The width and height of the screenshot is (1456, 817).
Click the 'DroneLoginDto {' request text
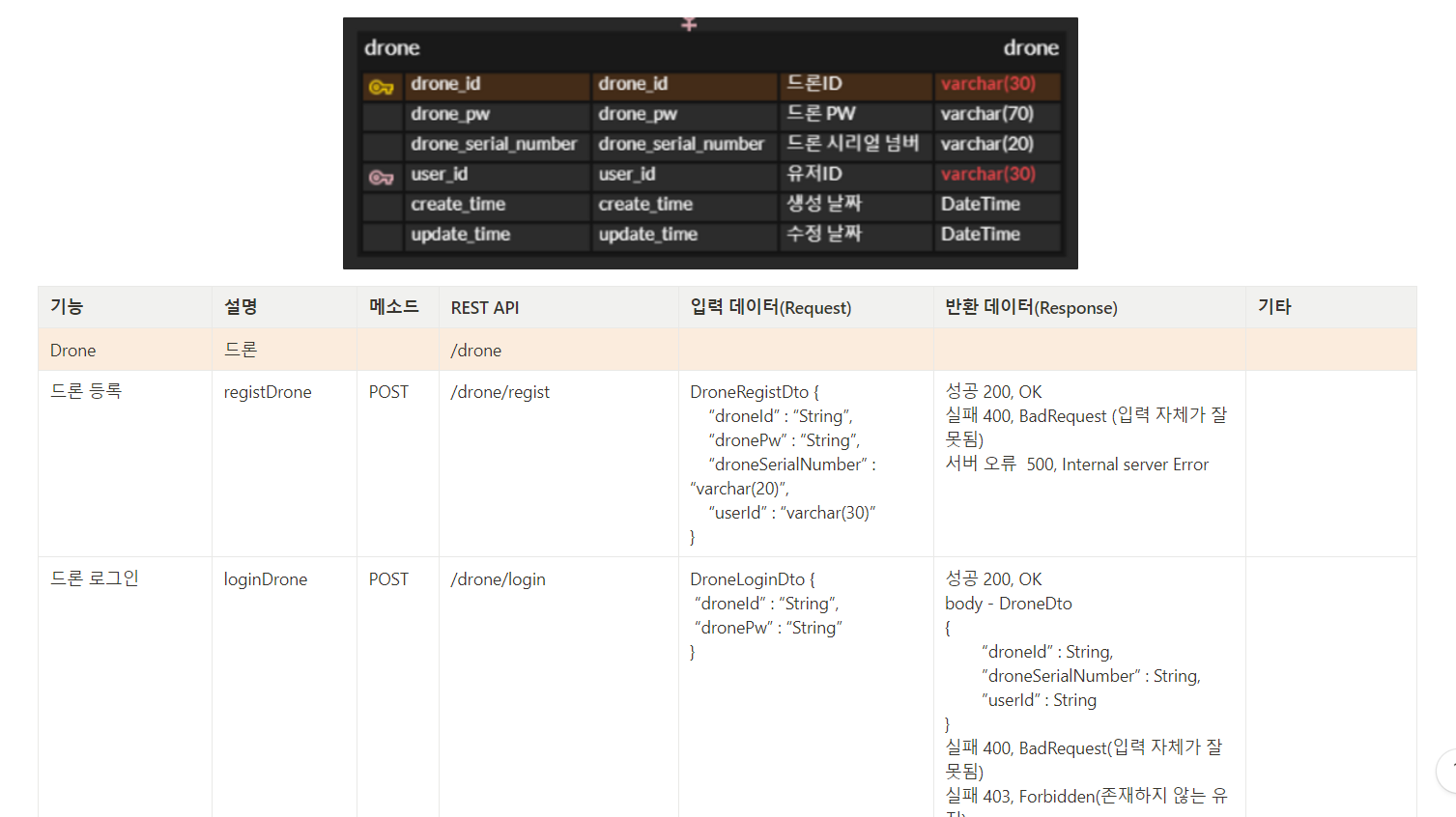(753, 579)
